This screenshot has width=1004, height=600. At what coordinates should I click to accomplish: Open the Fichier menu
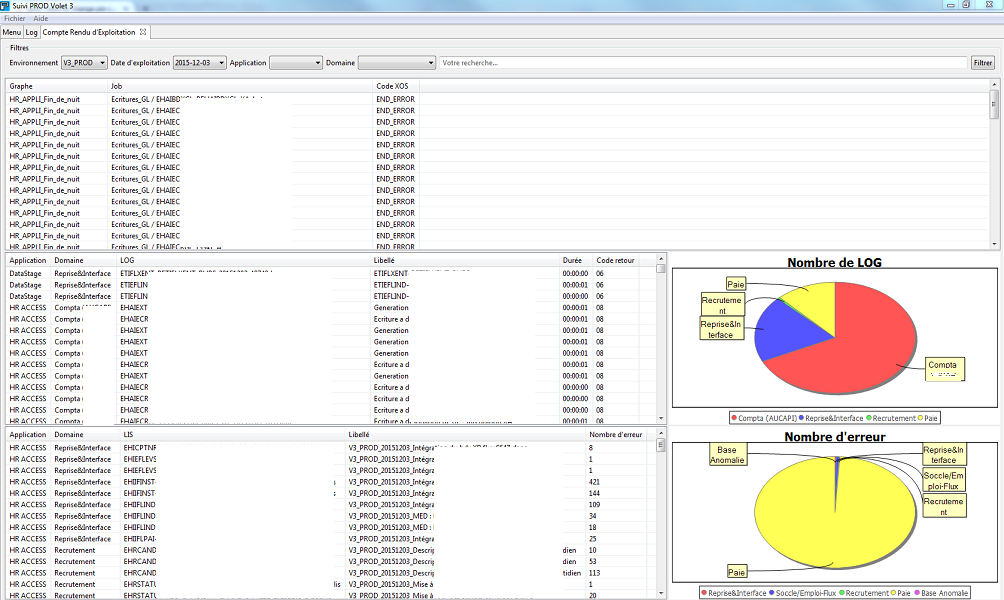(x=15, y=18)
